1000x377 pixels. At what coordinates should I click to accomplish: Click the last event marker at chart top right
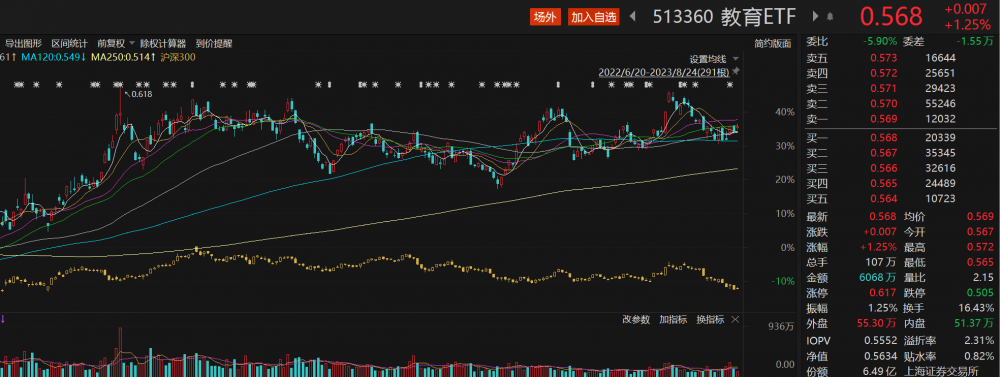click(x=730, y=84)
